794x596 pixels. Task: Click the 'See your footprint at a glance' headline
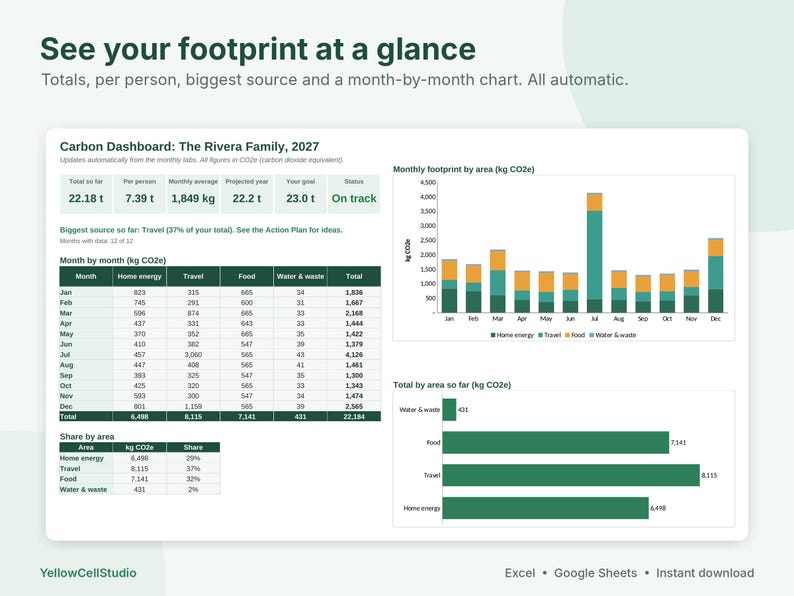click(x=258, y=49)
